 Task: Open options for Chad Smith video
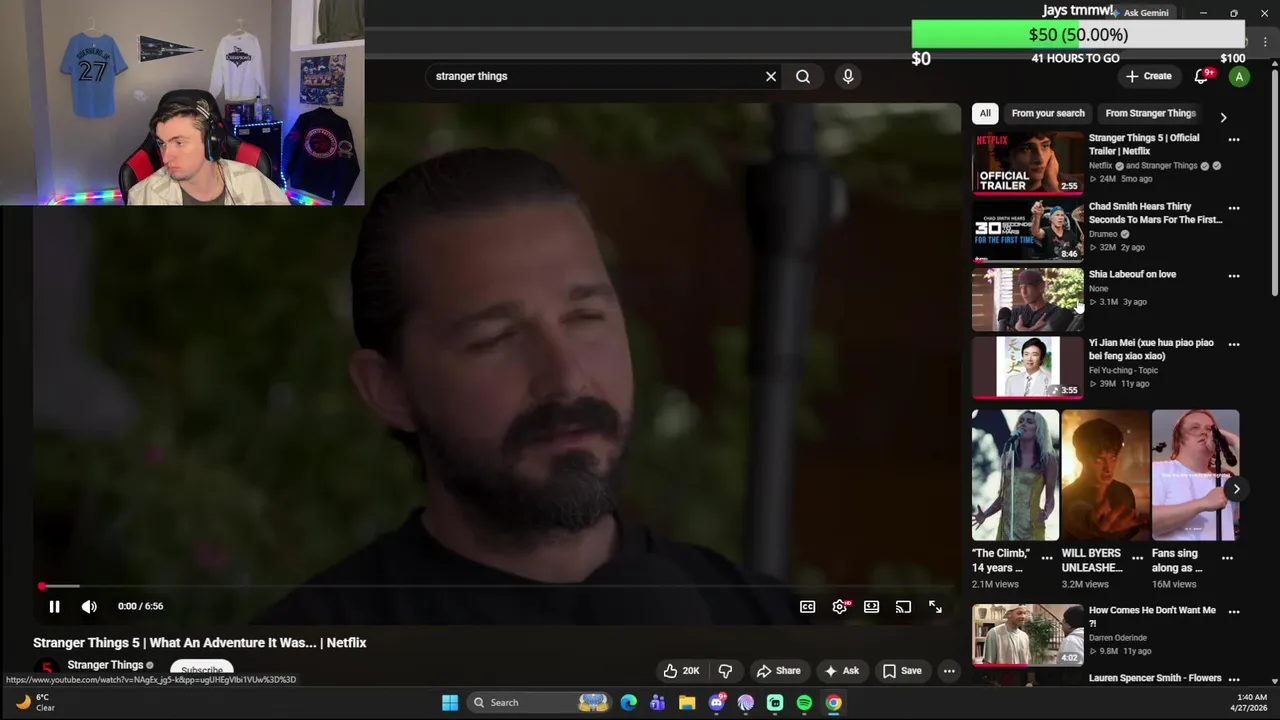(x=1234, y=208)
